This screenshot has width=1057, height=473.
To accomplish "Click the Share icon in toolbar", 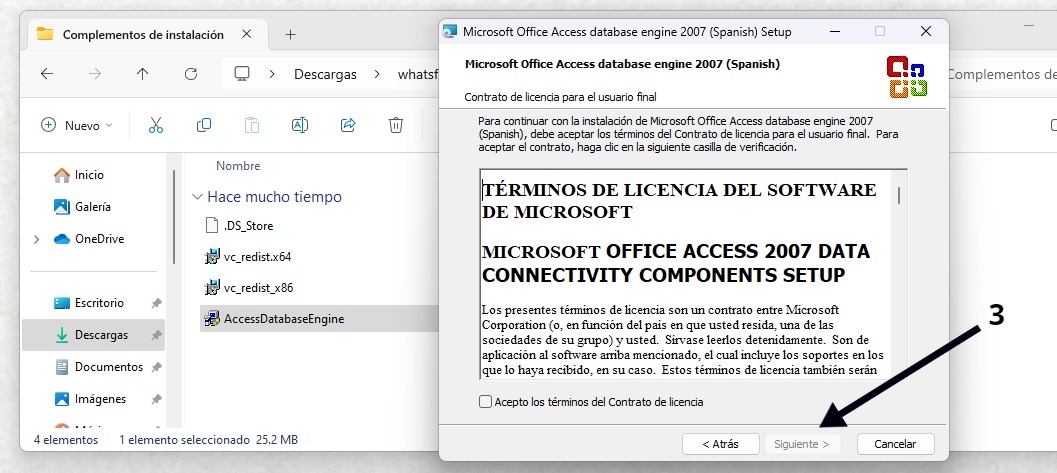I will (348, 125).
